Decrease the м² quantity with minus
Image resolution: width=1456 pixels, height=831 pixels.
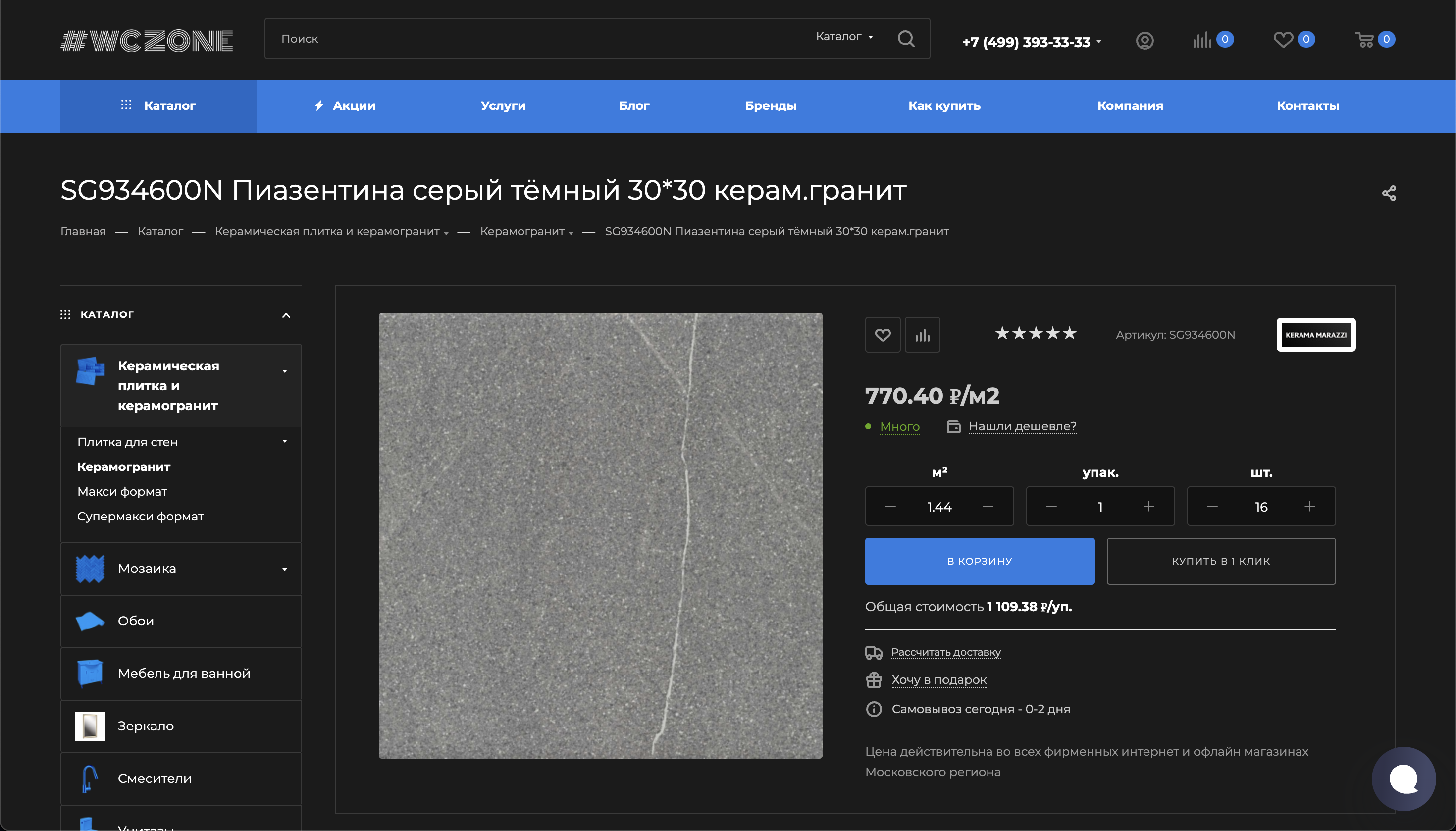pyautogui.click(x=890, y=506)
